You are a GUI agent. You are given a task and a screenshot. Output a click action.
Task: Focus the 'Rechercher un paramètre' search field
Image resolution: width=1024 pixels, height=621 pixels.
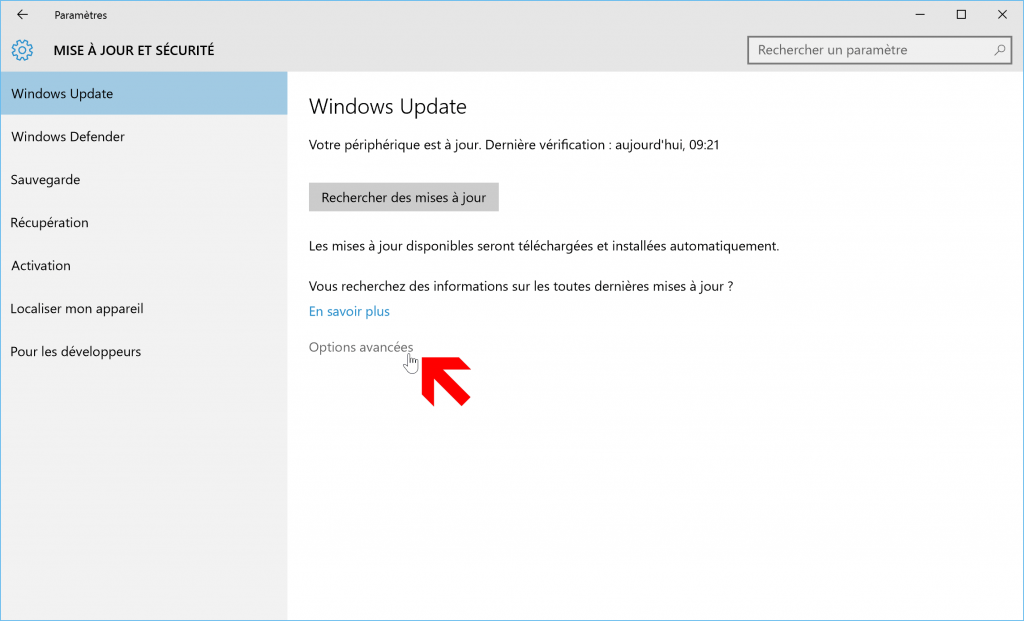[879, 50]
